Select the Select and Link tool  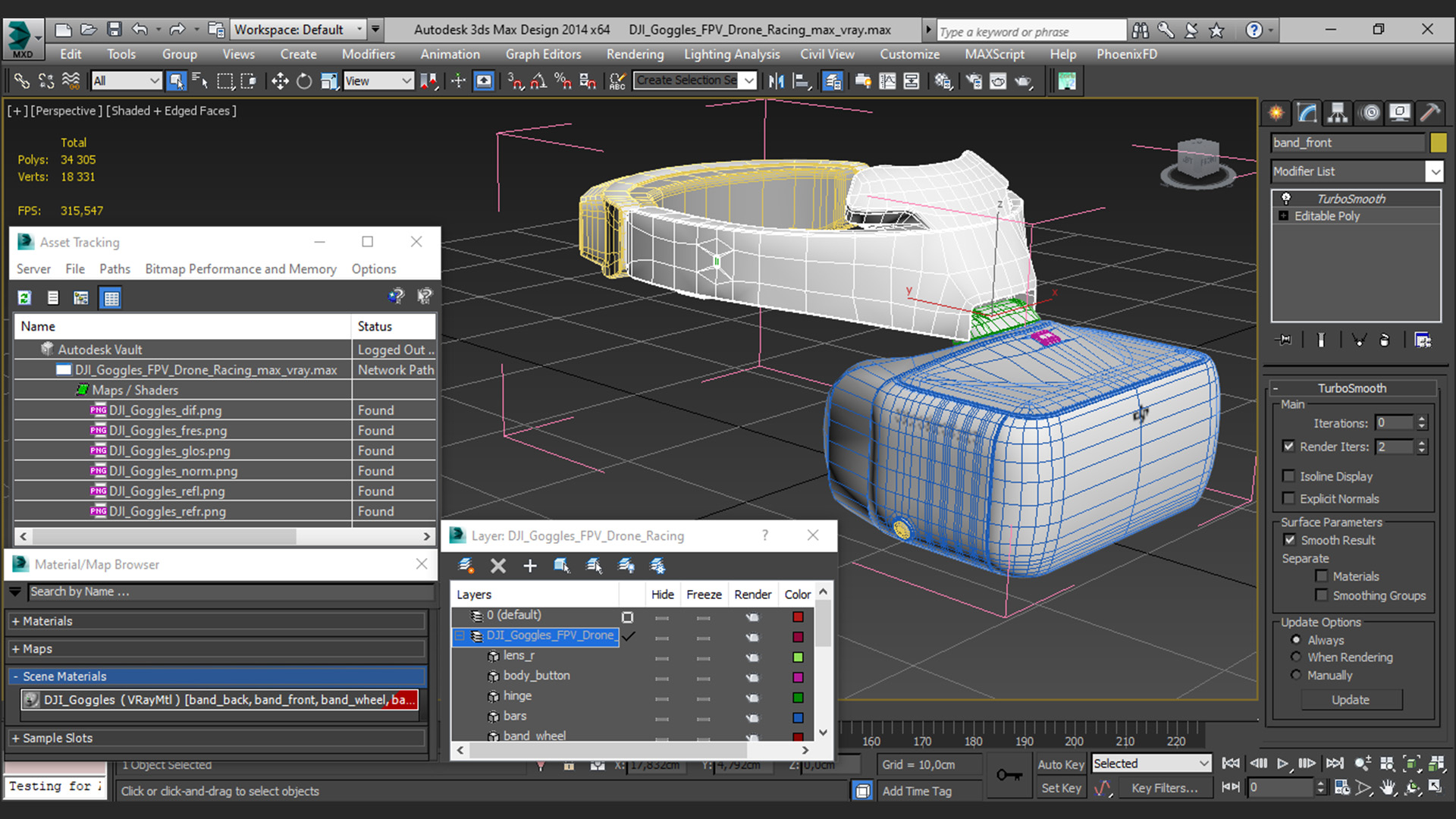point(21,80)
